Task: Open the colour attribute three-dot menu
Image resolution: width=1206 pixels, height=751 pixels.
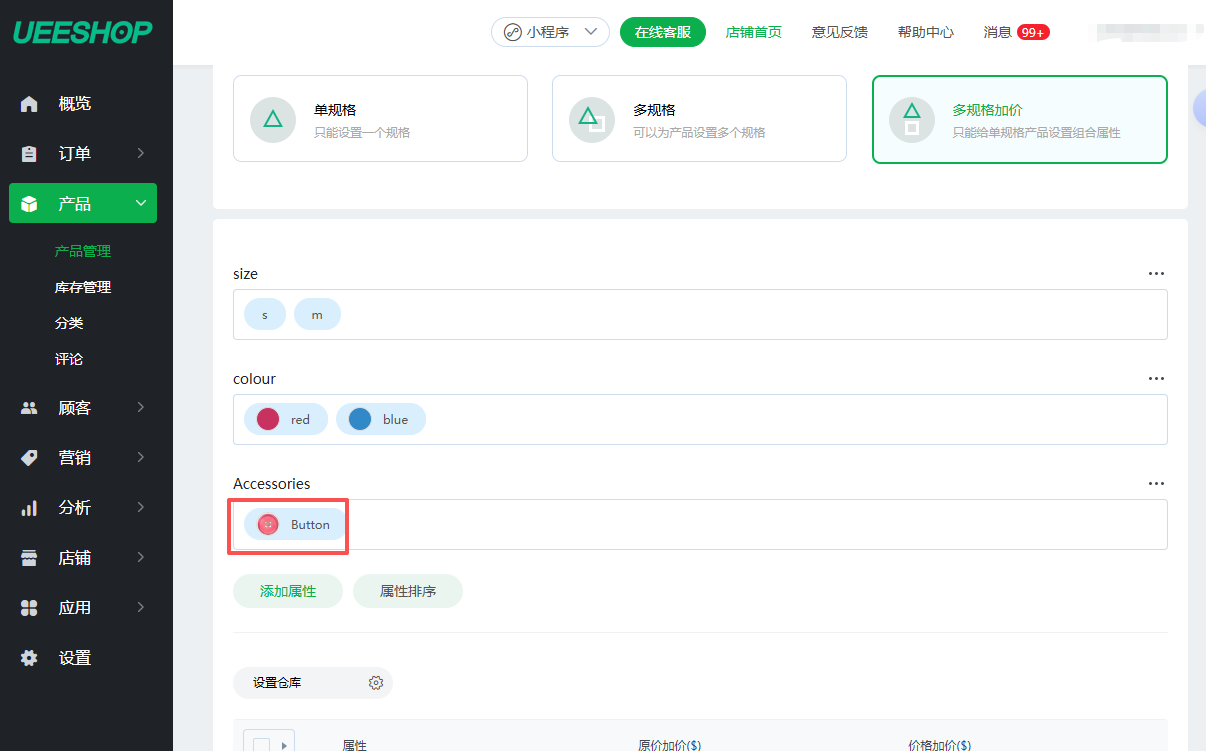Action: 1156,379
